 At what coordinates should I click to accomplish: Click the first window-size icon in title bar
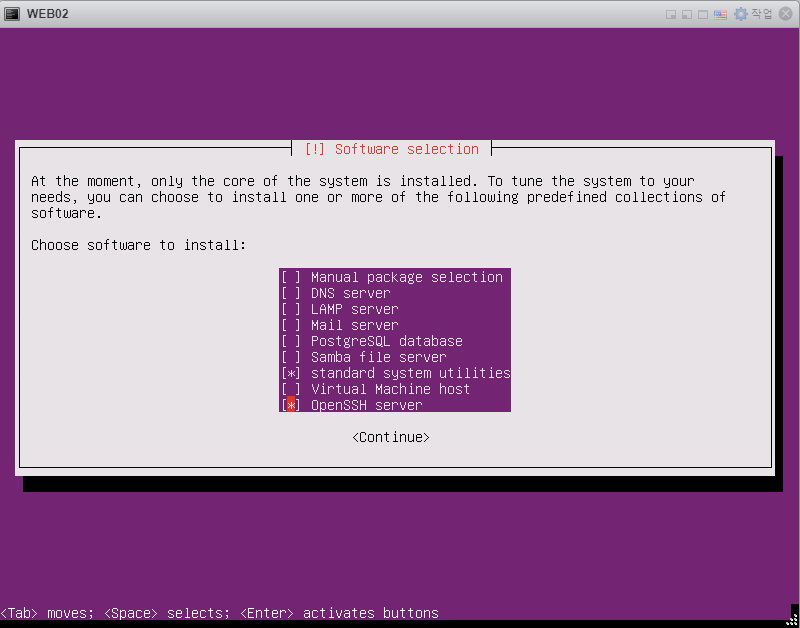(671, 14)
